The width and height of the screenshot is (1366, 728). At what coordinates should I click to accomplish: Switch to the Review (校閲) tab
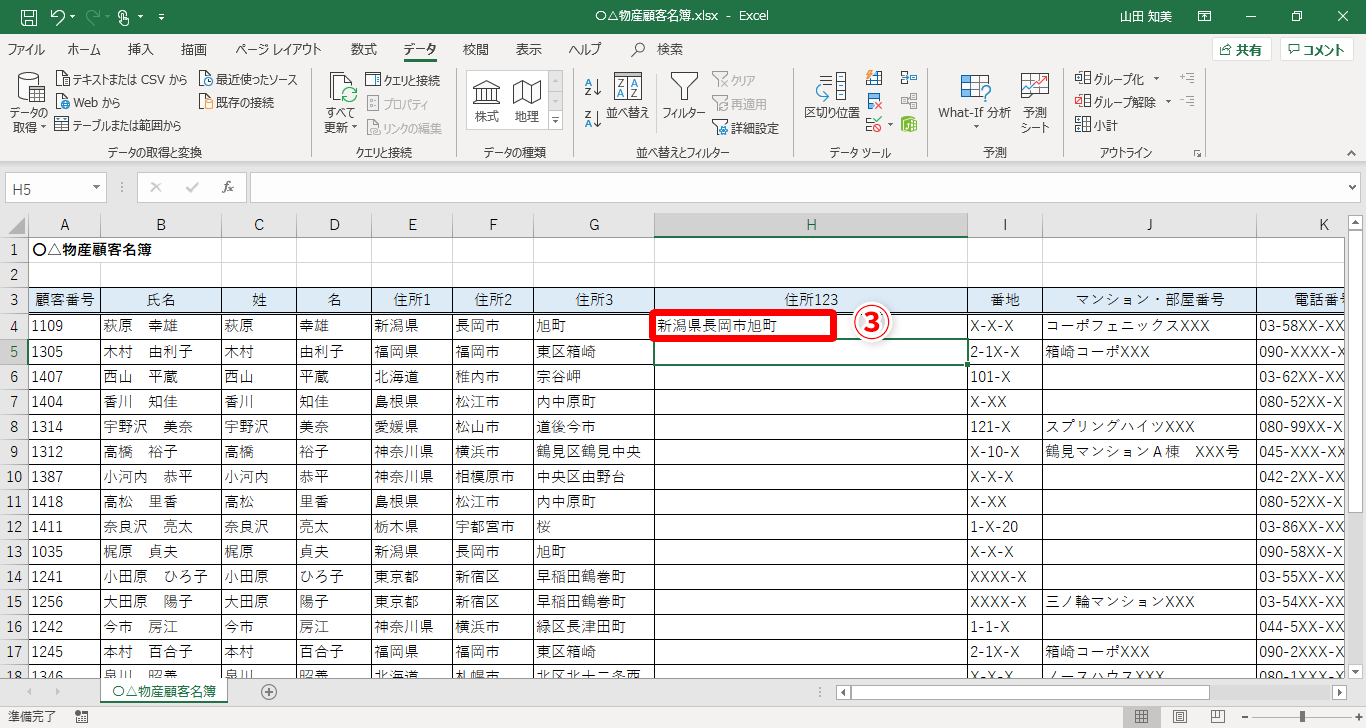pyautogui.click(x=476, y=49)
